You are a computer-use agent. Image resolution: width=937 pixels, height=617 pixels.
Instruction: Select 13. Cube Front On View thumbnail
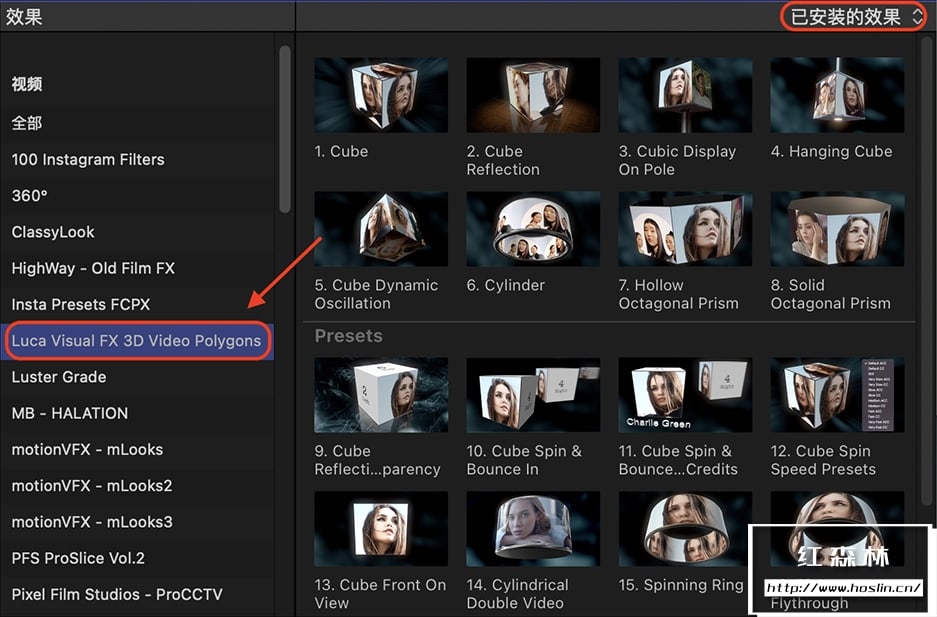[x=381, y=529]
